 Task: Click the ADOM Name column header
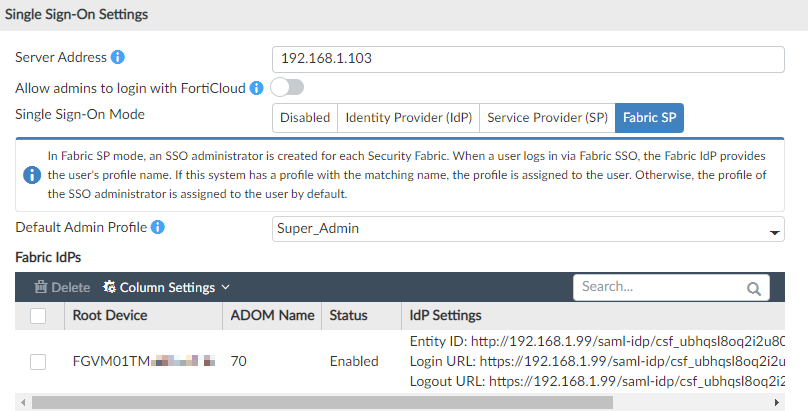[x=272, y=316]
